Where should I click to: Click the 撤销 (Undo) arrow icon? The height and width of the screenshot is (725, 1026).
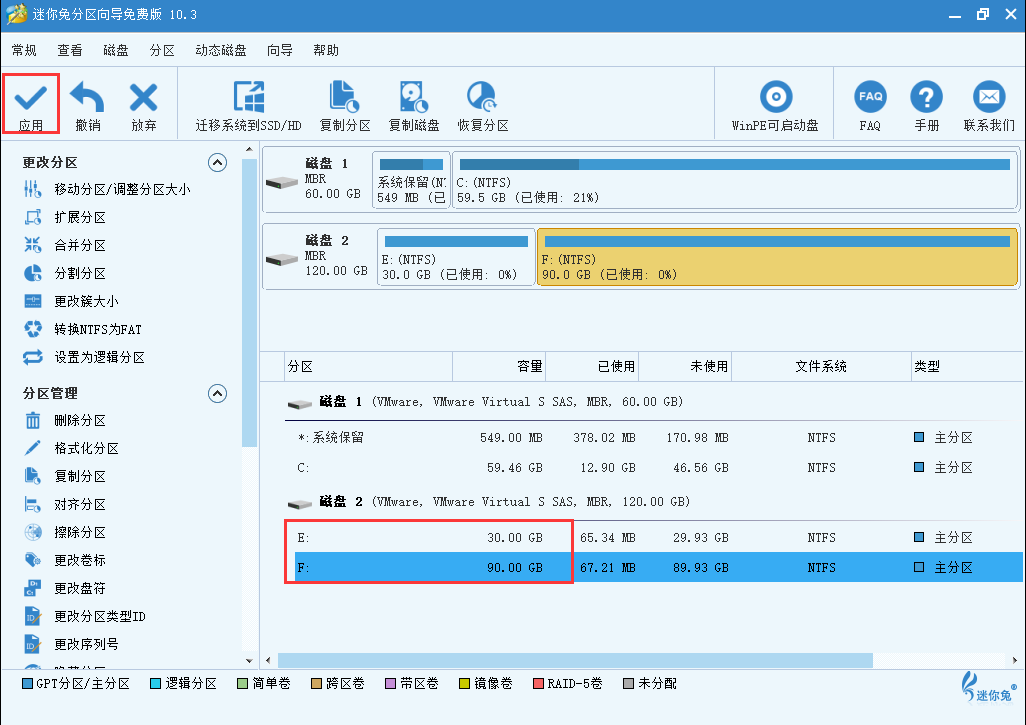(x=87, y=97)
